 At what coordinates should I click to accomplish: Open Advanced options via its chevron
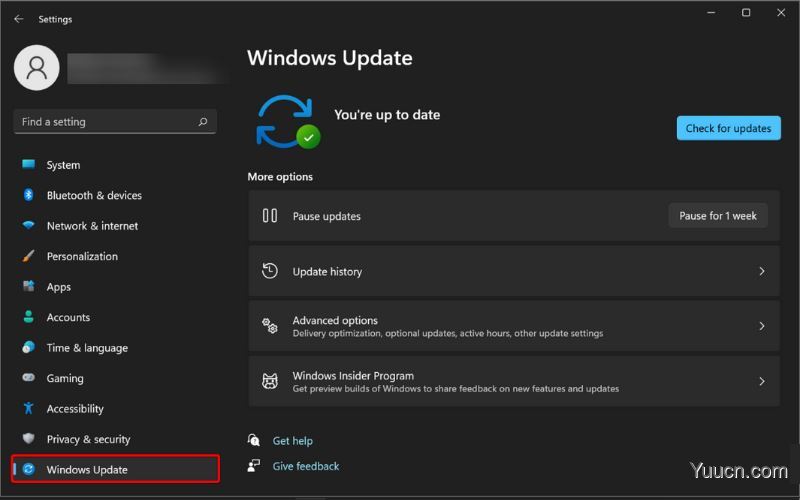(762, 326)
